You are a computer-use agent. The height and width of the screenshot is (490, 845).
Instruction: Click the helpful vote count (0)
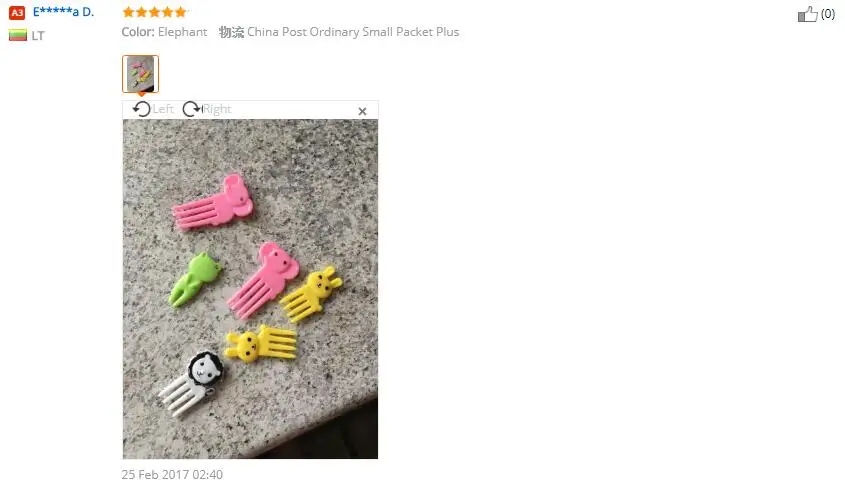tap(828, 14)
